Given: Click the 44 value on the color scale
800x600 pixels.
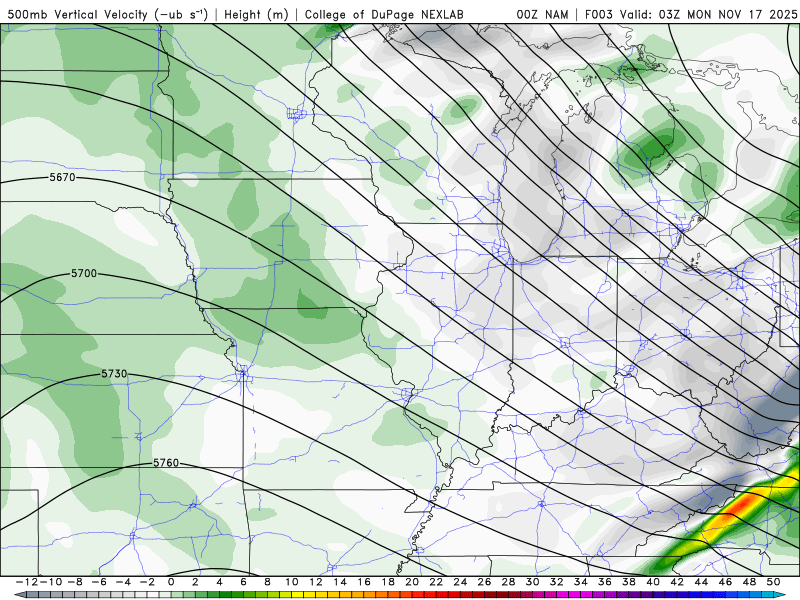Looking at the screenshot, I should [701, 582].
